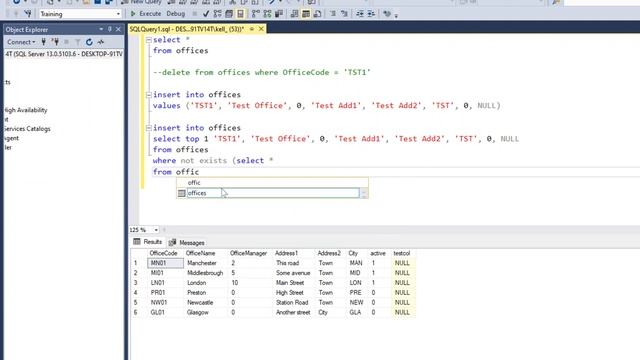640x360 pixels.
Task: Toggle Include Client Statistics
Action: pyautogui.click(x=279, y=14)
